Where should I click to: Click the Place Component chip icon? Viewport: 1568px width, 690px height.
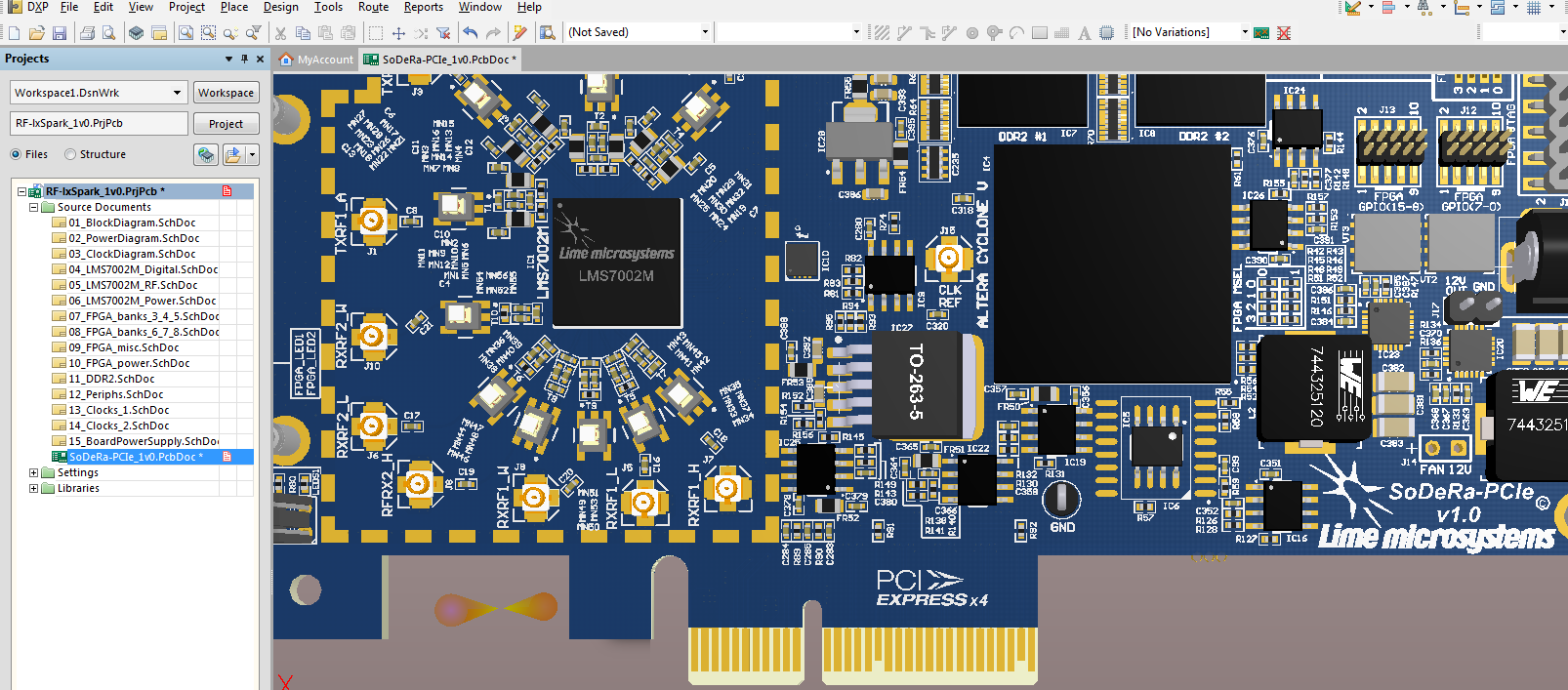1106,33
